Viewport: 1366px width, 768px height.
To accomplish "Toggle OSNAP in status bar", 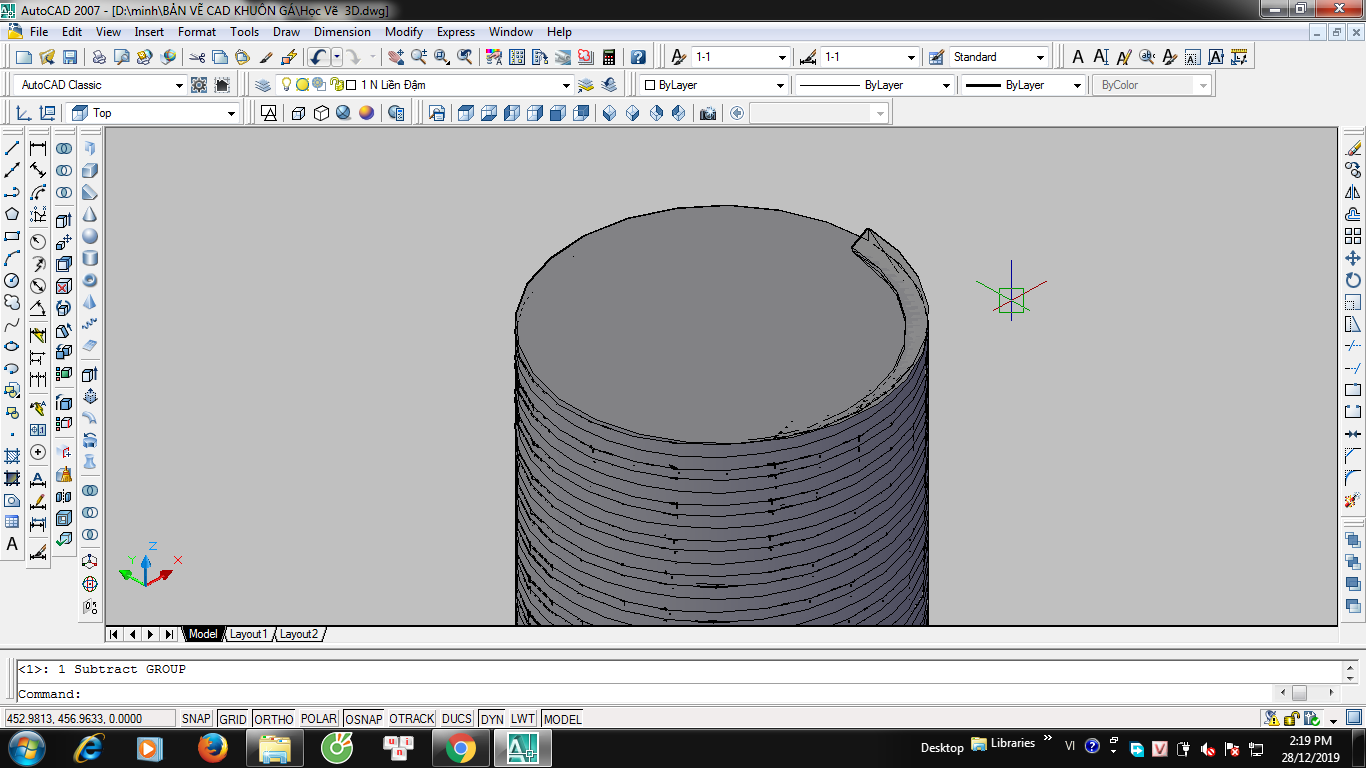I will (364, 719).
